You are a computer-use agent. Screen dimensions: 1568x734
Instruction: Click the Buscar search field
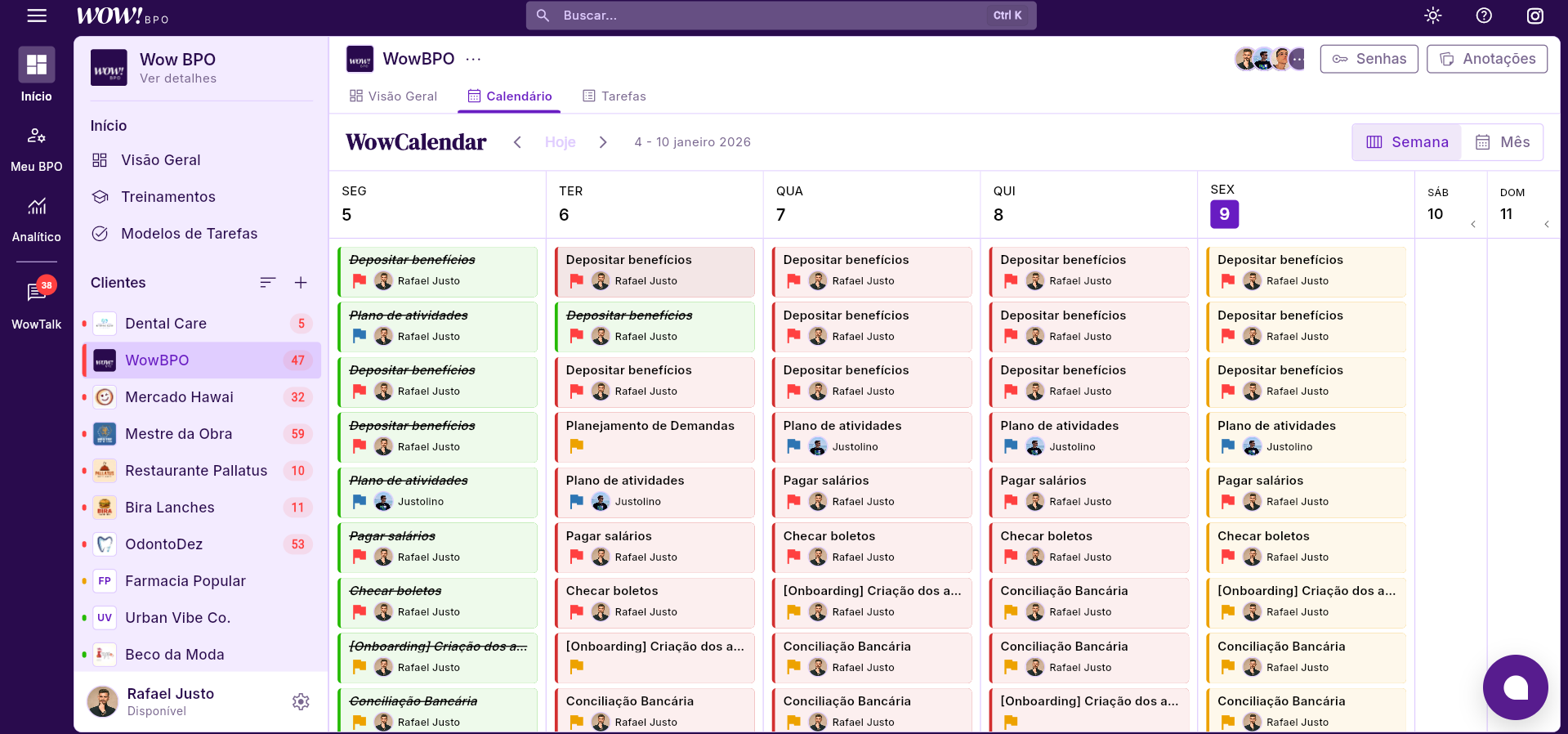tap(768, 16)
